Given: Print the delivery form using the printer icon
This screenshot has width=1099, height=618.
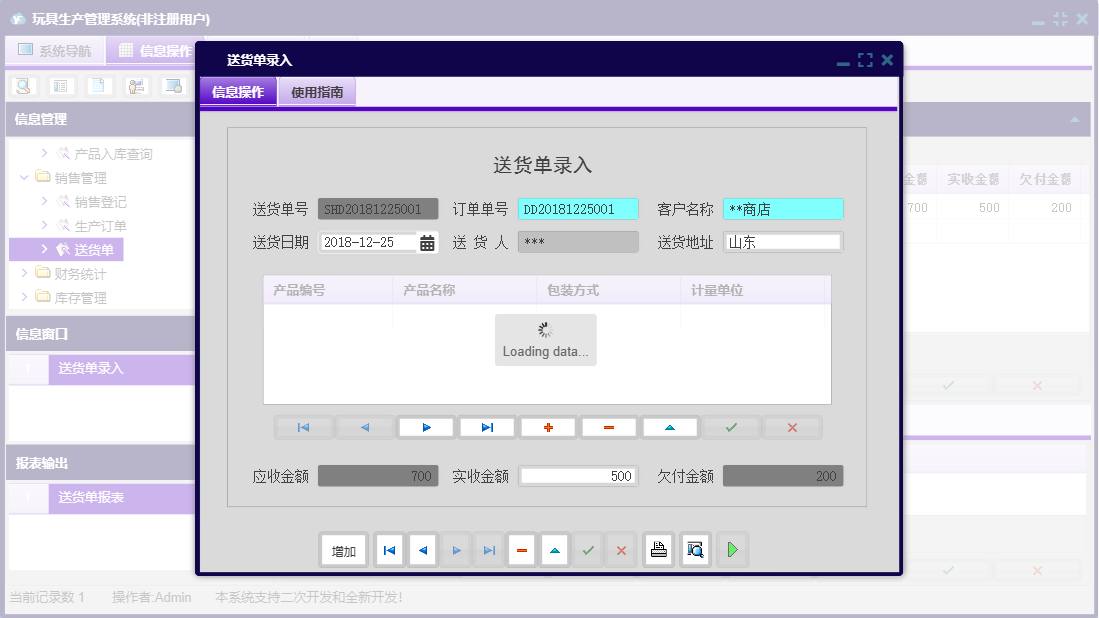Looking at the screenshot, I should click(658, 549).
